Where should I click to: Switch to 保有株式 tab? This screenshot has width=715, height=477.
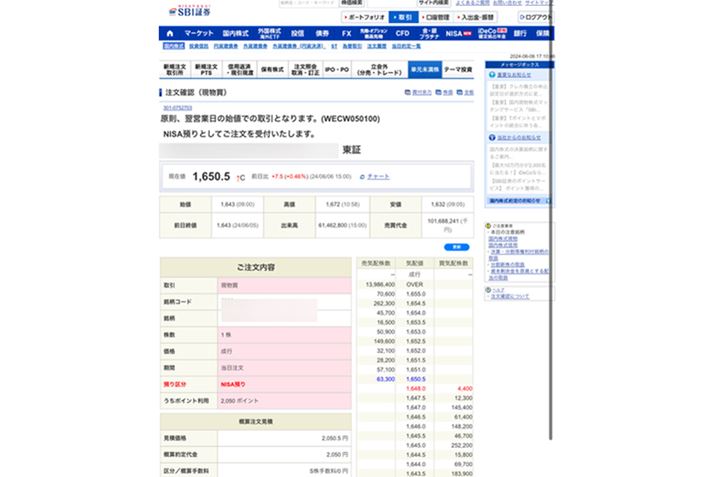[272, 70]
